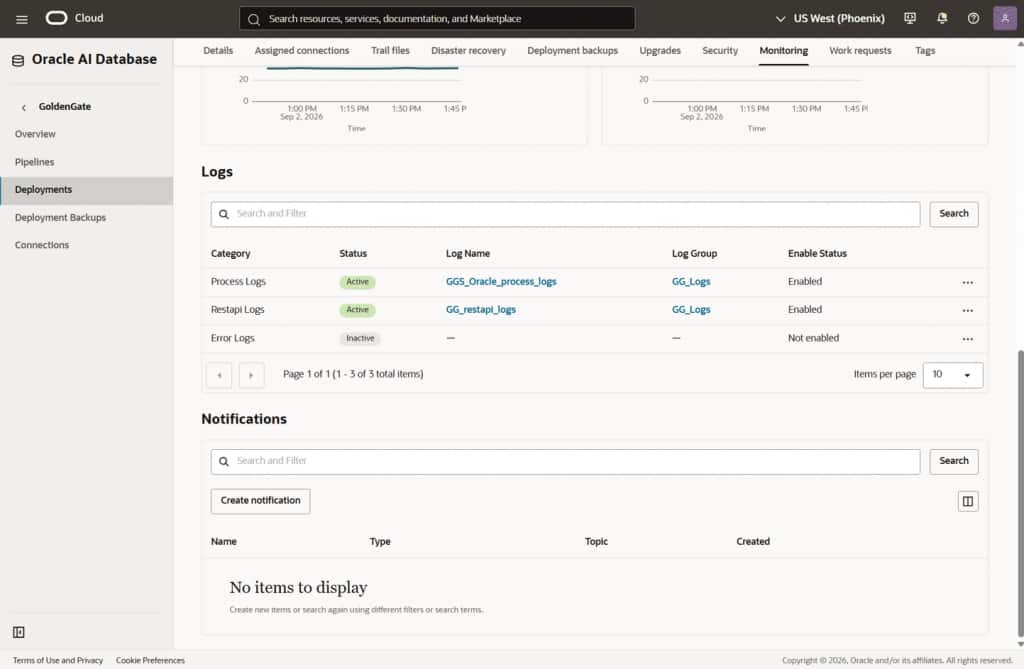Viewport: 1024px width, 669px height.
Task: Go back using the GoldenGate chevron
Action: click(24, 107)
